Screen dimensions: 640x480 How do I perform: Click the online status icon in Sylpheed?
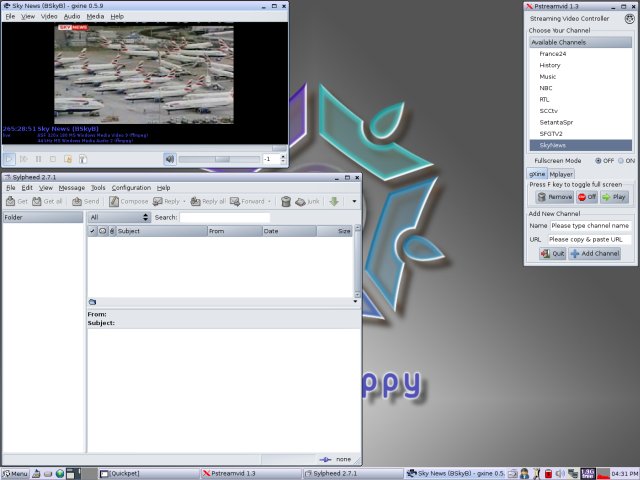click(325, 459)
